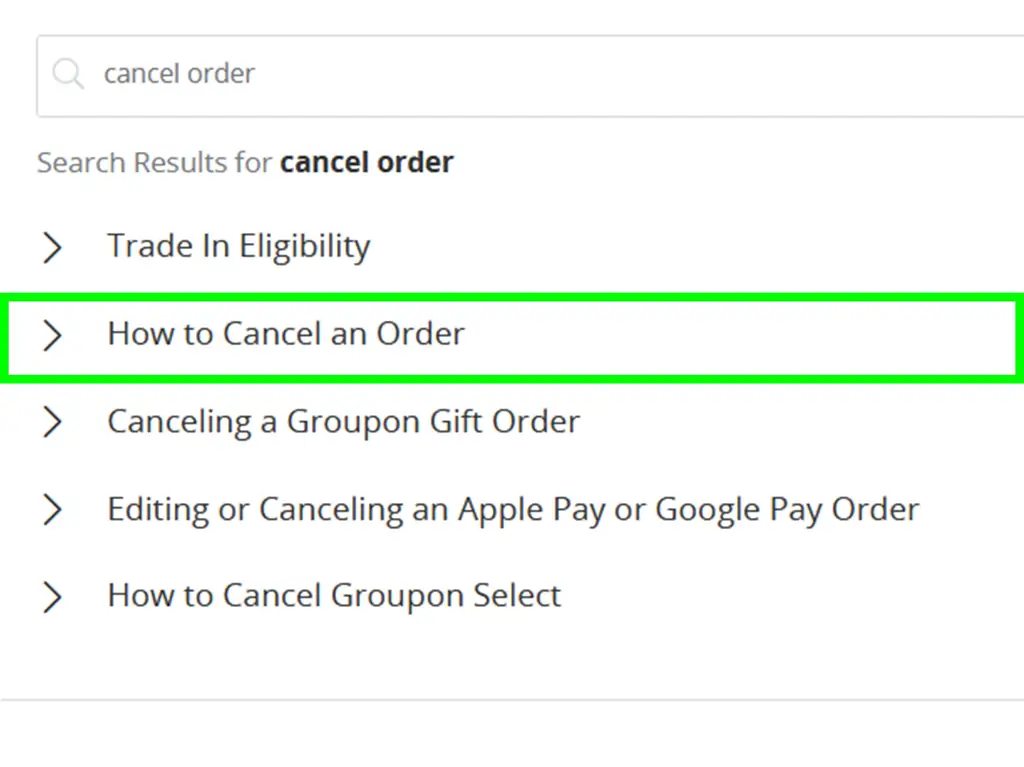Viewport: 1024px width, 767px height.
Task: Select the cancel order search text
Action: [179, 73]
